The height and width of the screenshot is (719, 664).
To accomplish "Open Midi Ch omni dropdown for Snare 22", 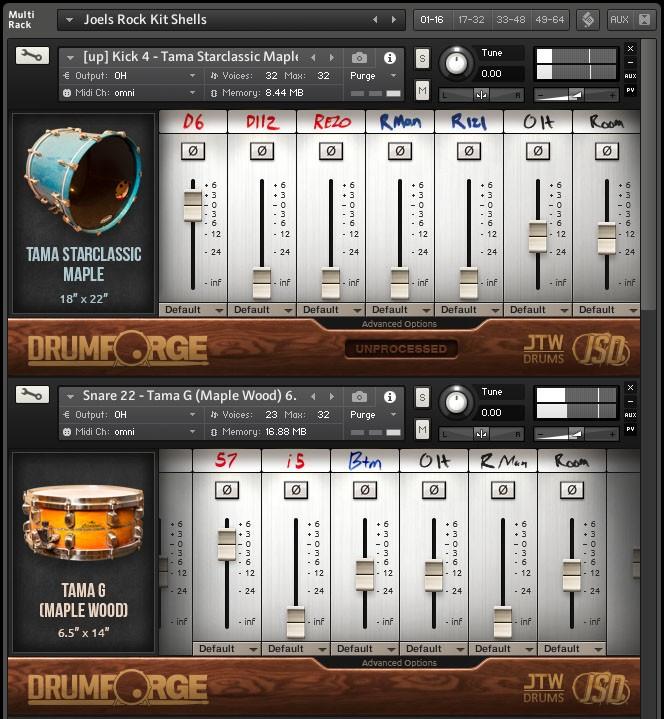I will (131, 432).
